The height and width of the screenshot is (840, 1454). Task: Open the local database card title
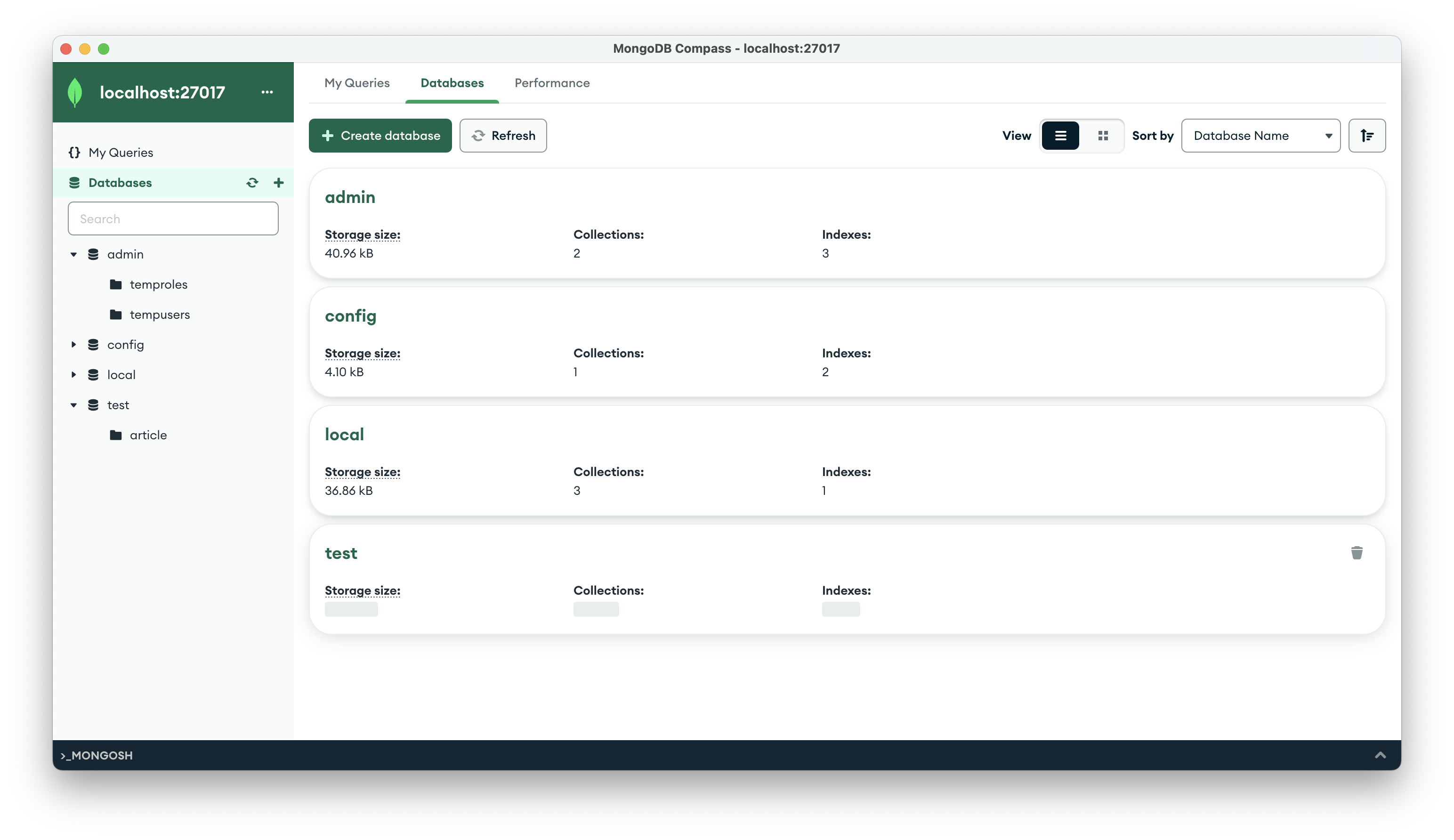(344, 435)
